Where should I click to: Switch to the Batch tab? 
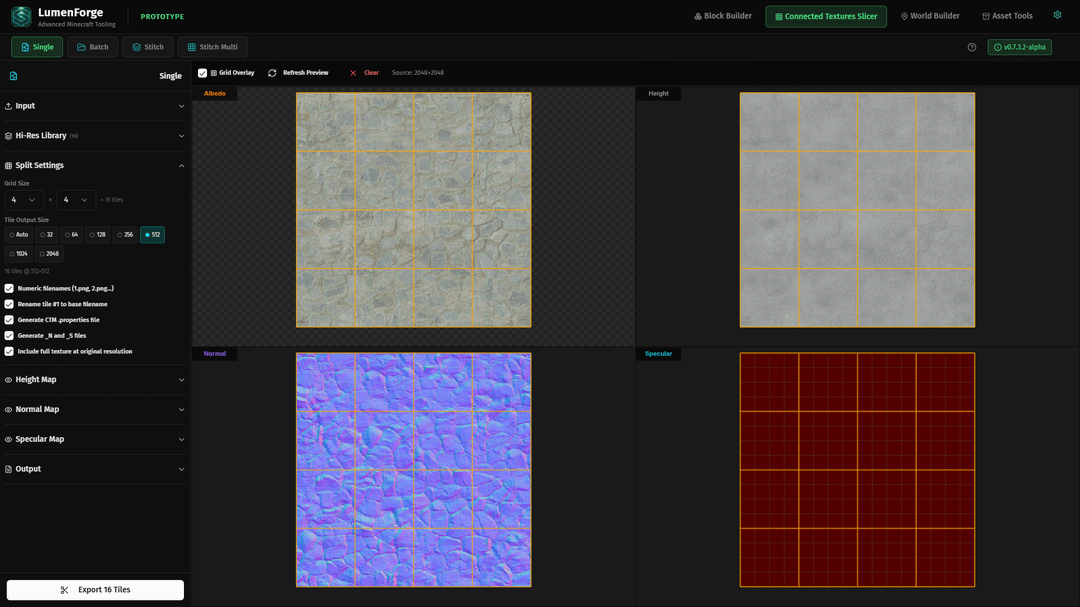coord(92,47)
